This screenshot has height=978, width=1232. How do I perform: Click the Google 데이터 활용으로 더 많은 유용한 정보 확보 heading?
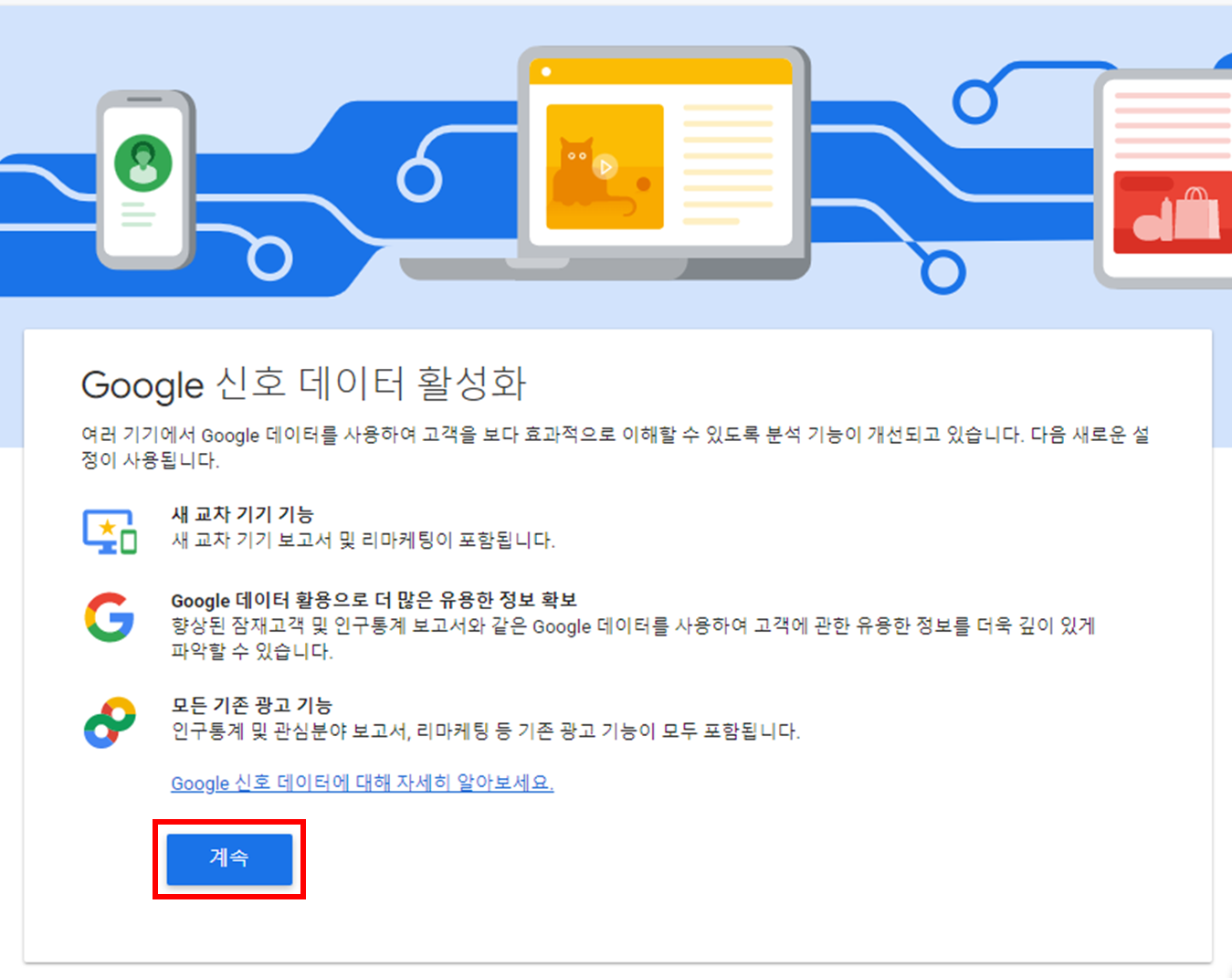coord(374,600)
